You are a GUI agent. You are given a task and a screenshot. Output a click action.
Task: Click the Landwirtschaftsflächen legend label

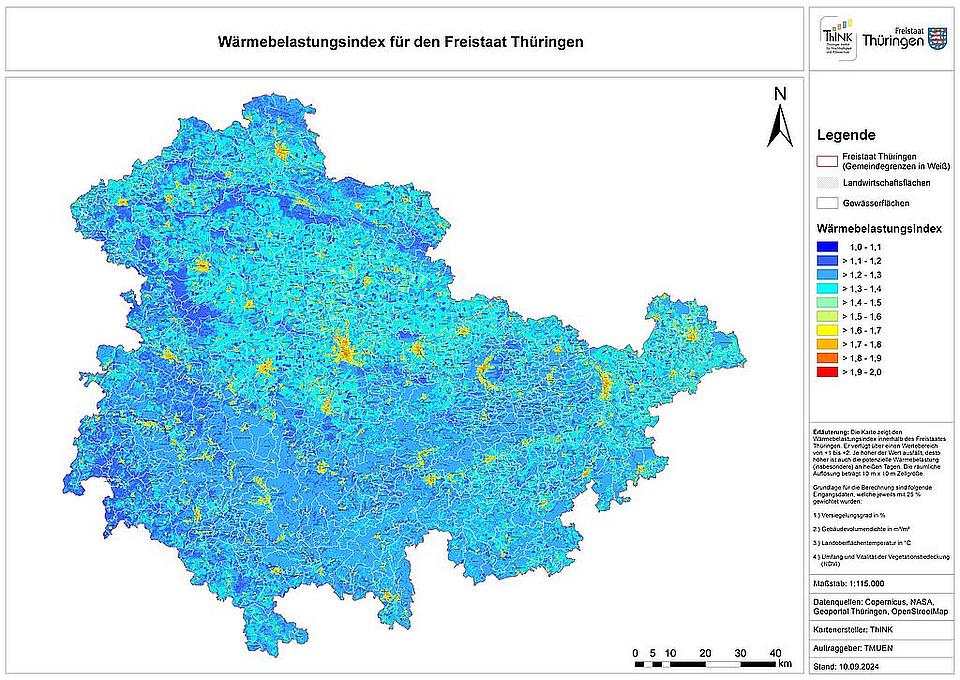click(887, 183)
